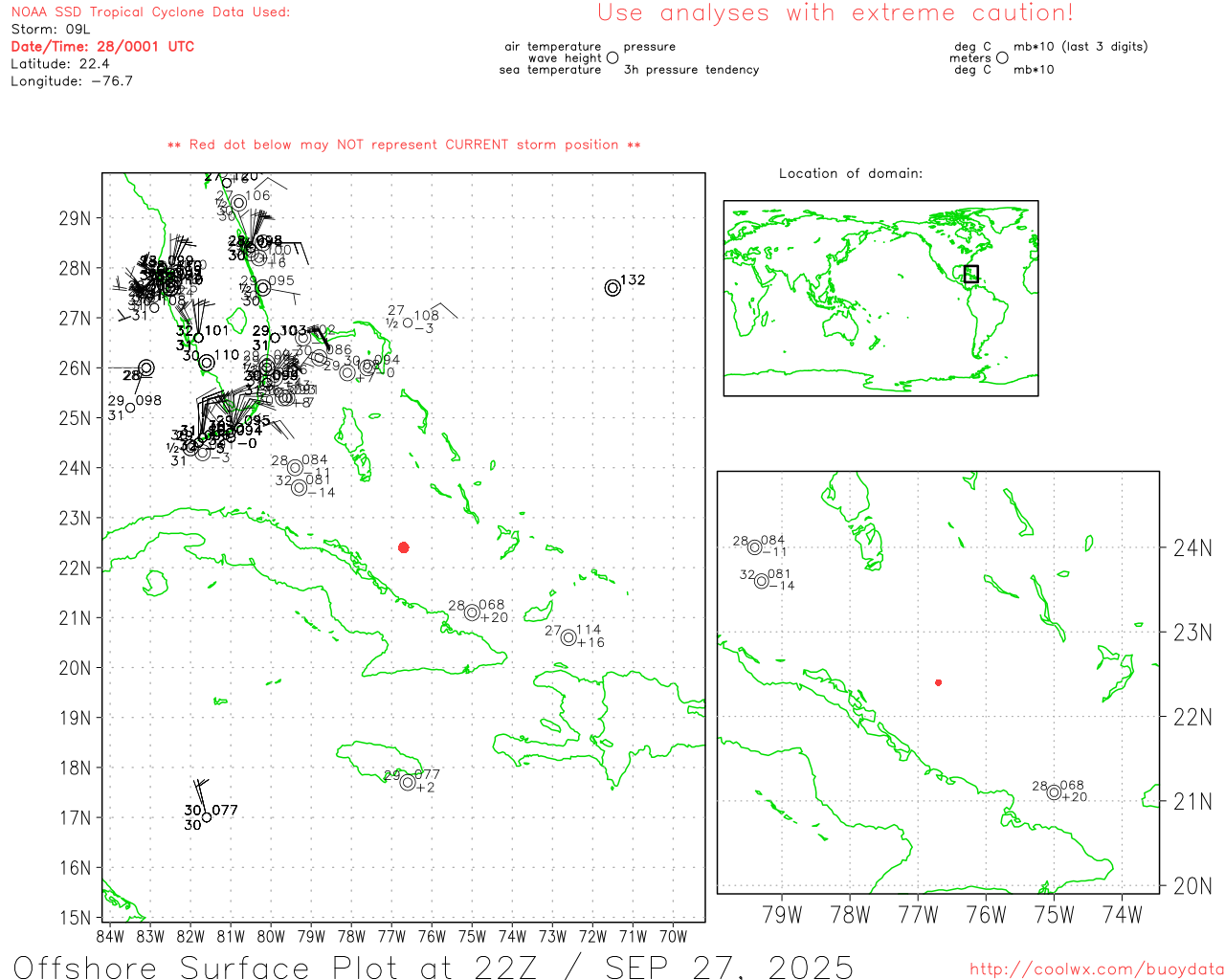1225x980 pixels.
Task: Select buoy 28 084 -11 on main map
Action: (296, 467)
